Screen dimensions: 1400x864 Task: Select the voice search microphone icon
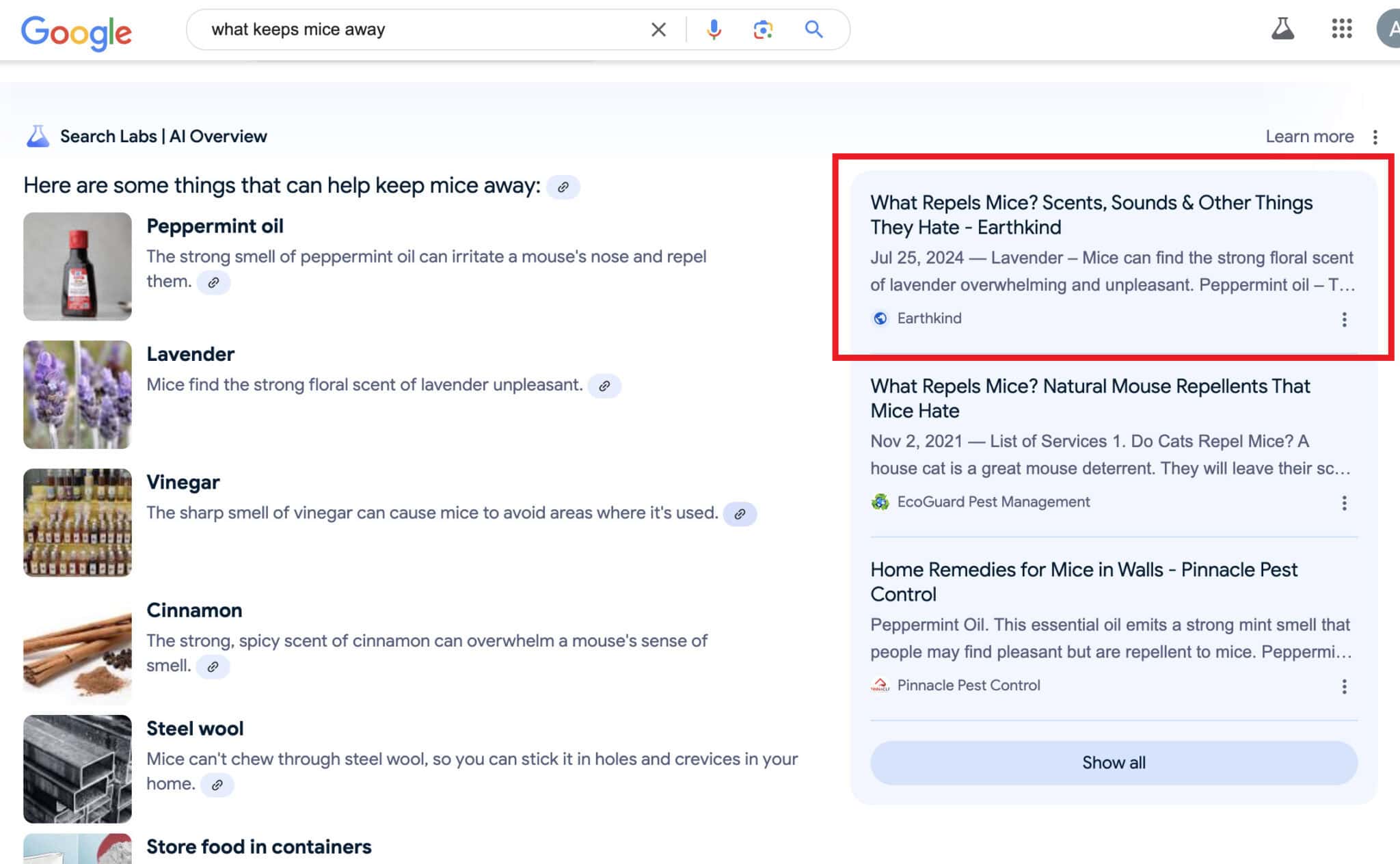[x=714, y=29]
